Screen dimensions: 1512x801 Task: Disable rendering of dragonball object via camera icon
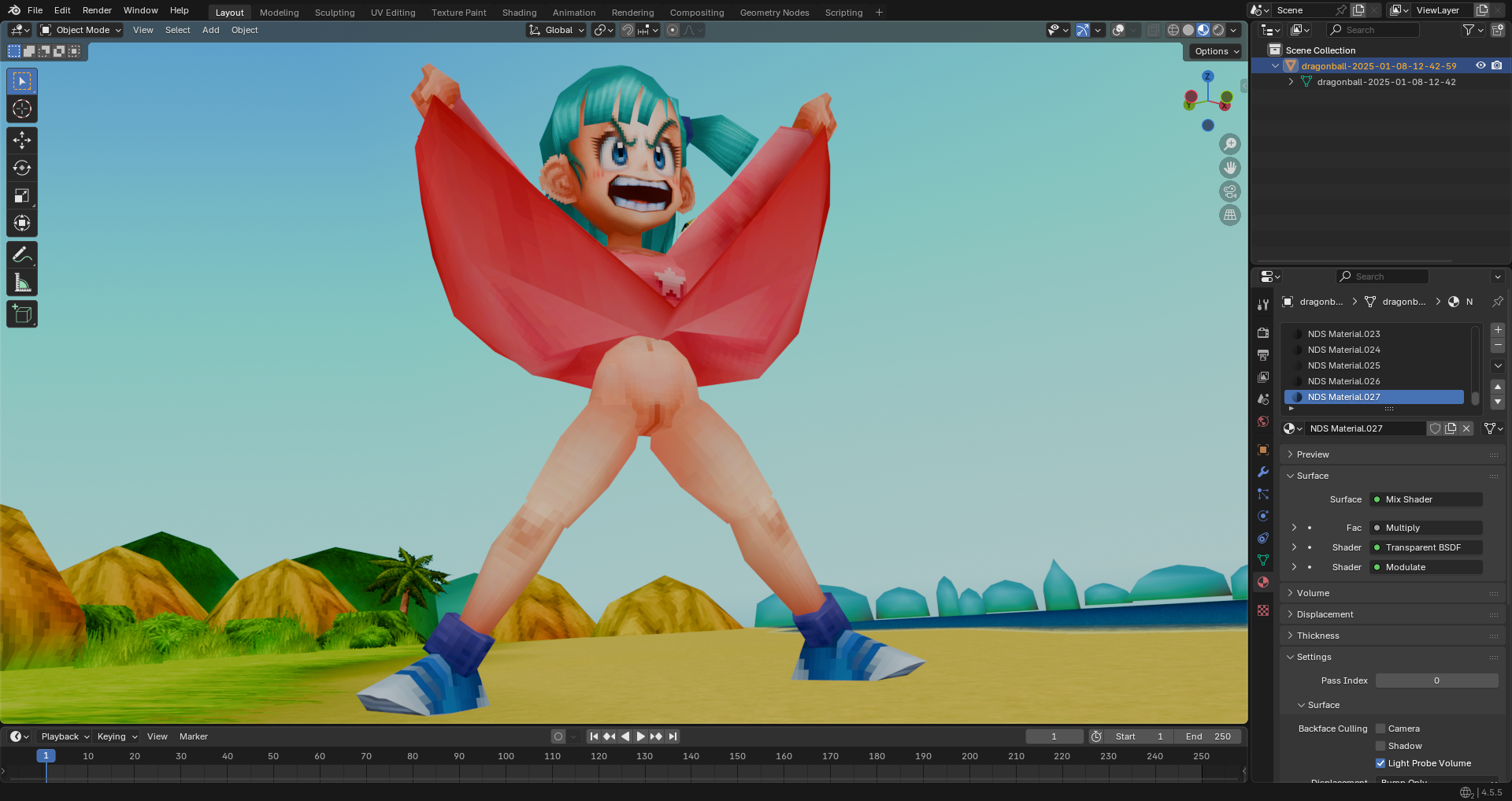[1496, 65]
